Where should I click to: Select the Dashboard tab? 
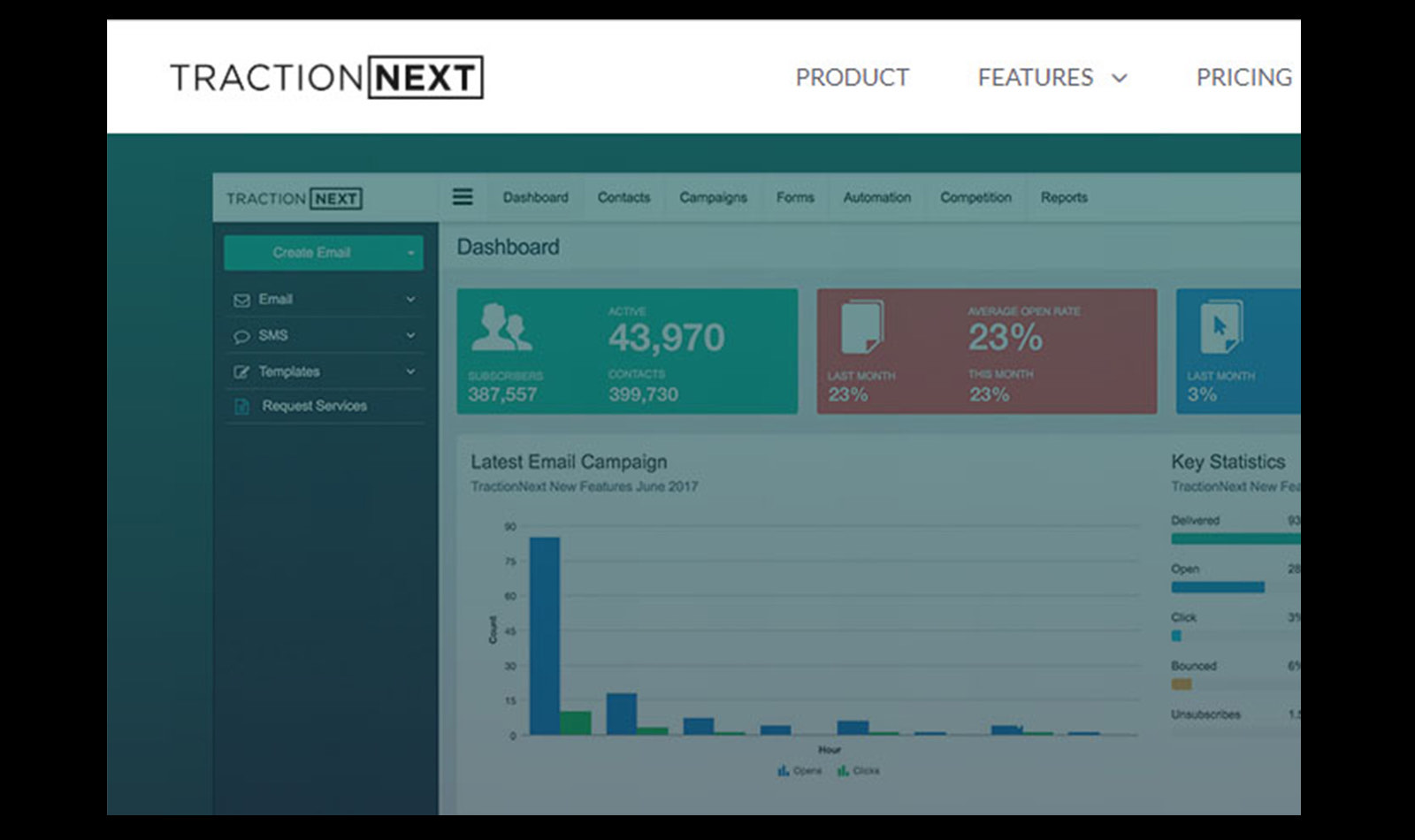535,197
